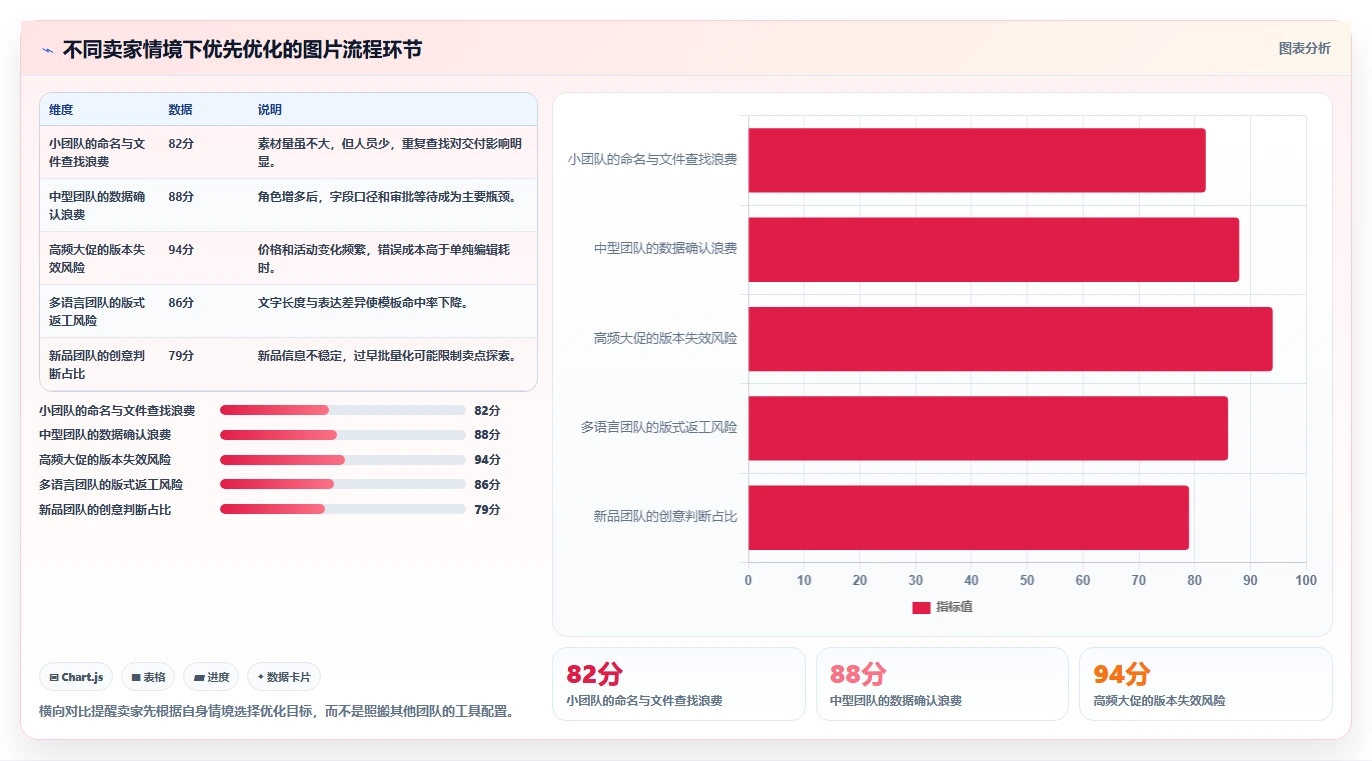Click the description starting 文字长度与表达差异

(363, 303)
